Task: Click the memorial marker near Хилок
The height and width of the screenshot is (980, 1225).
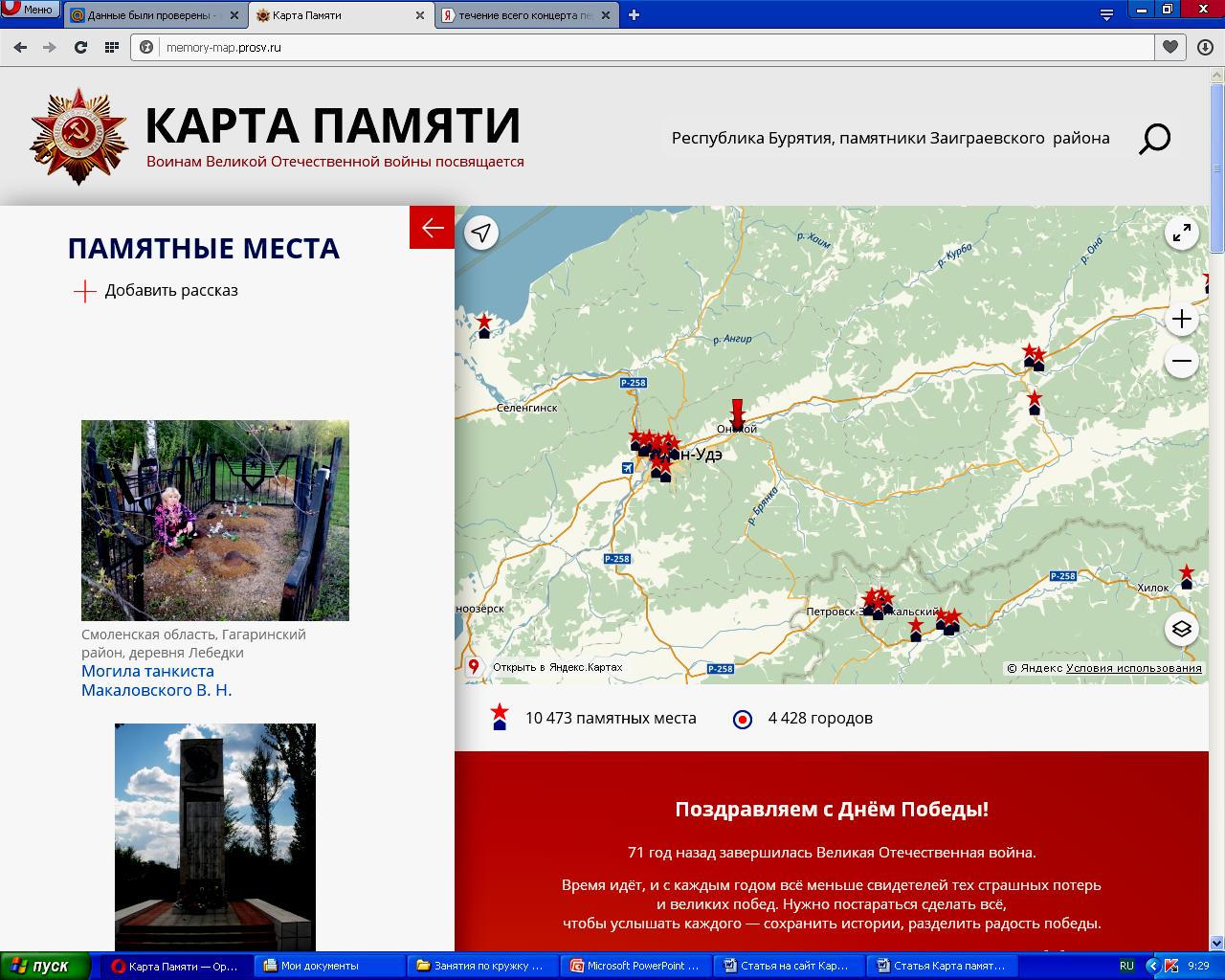Action: pos(1187,576)
